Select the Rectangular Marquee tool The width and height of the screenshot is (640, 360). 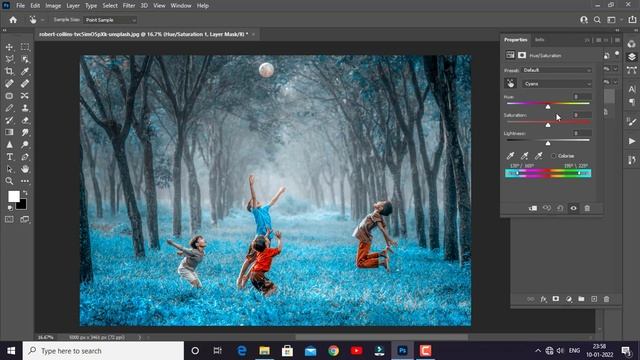(x=25, y=47)
